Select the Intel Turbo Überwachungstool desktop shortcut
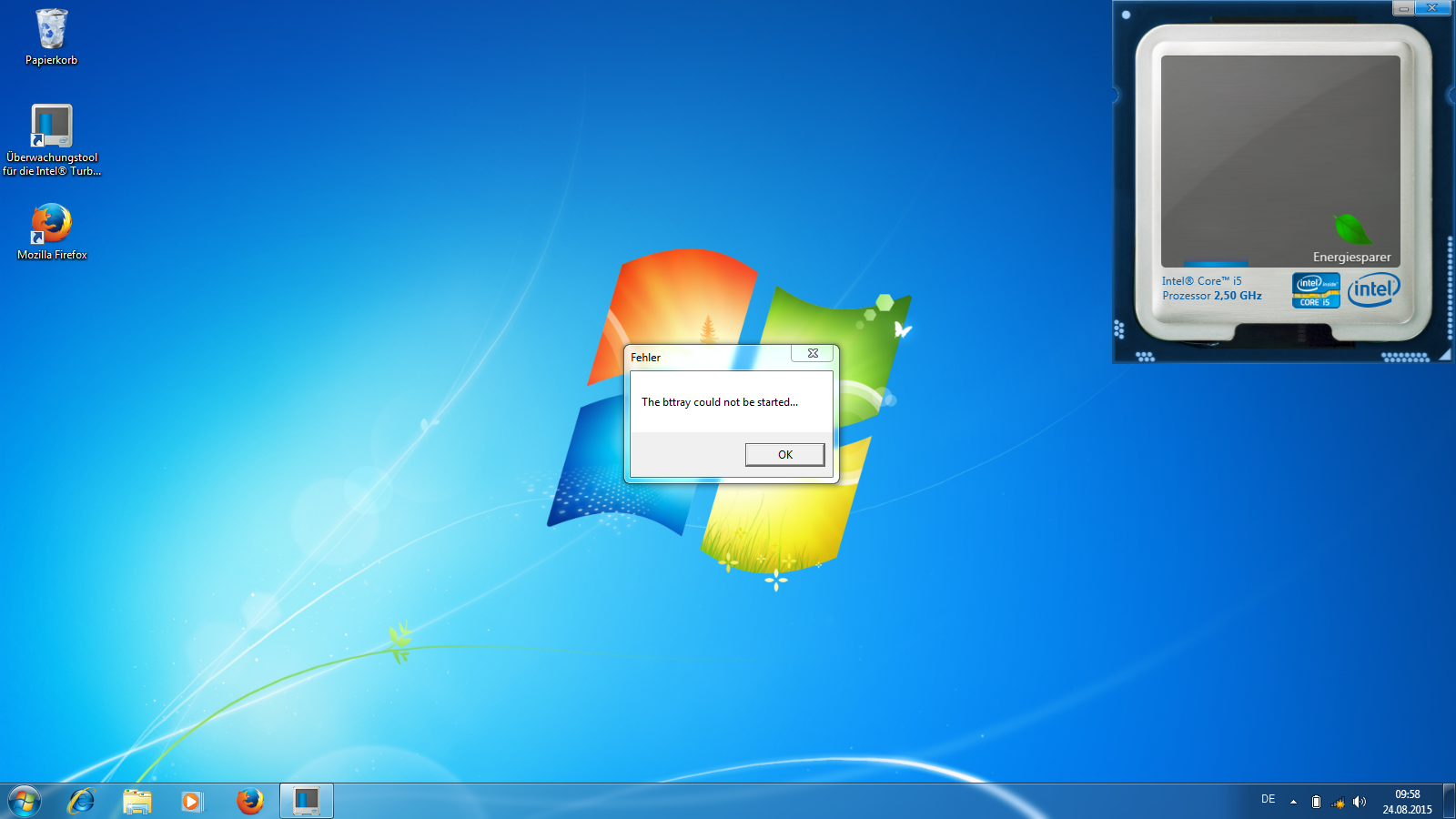1456x819 pixels. point(52,139)
